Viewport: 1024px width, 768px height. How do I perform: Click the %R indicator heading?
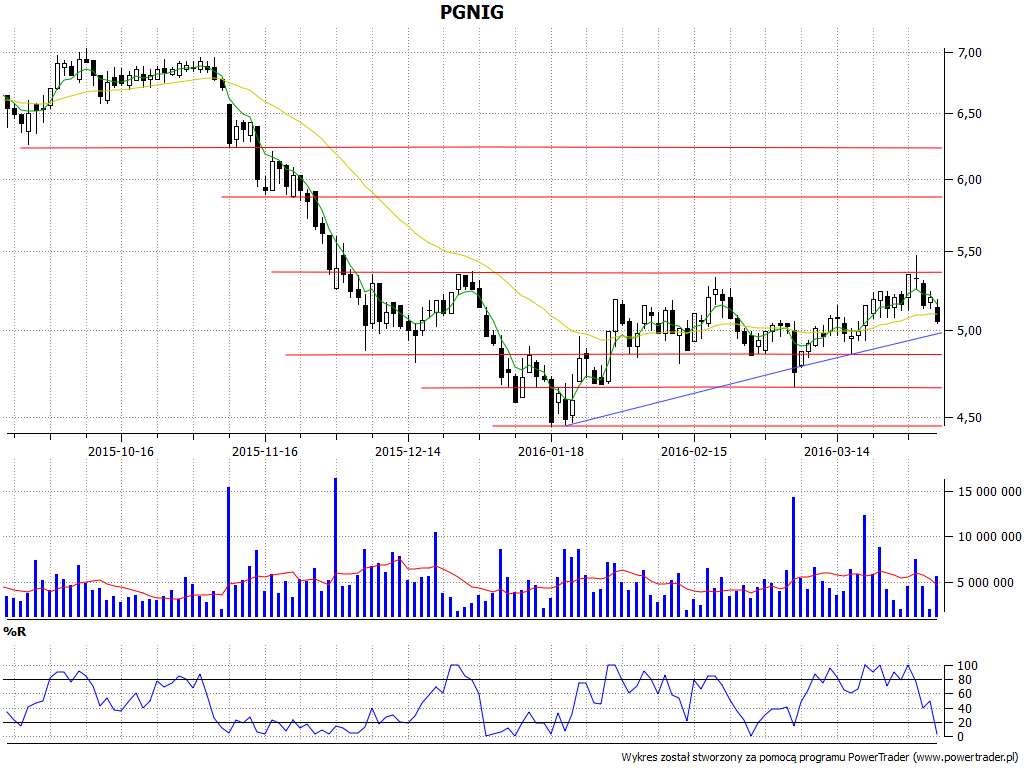click(14, 632)
